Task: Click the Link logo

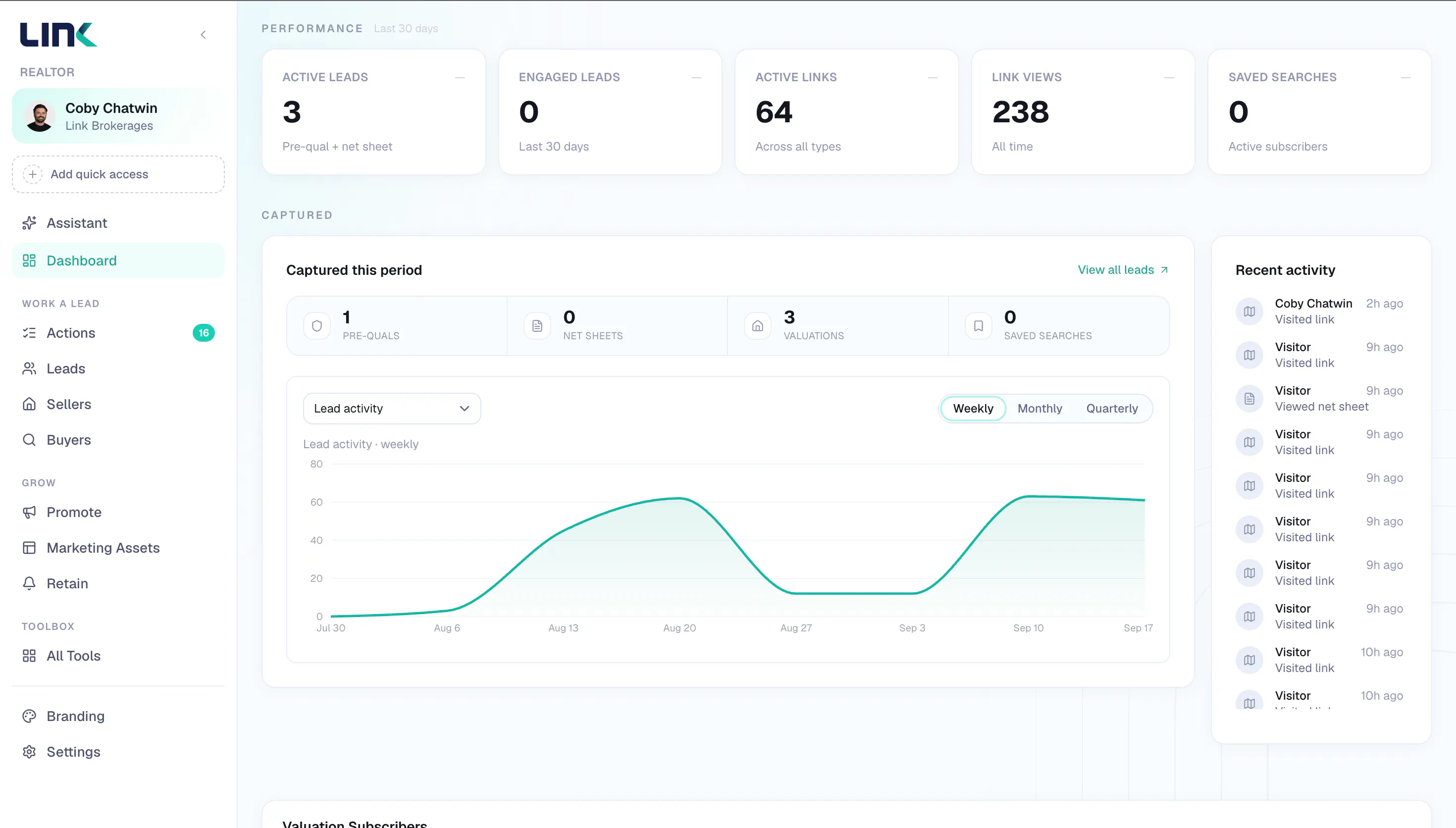Action: pos(58,35)
